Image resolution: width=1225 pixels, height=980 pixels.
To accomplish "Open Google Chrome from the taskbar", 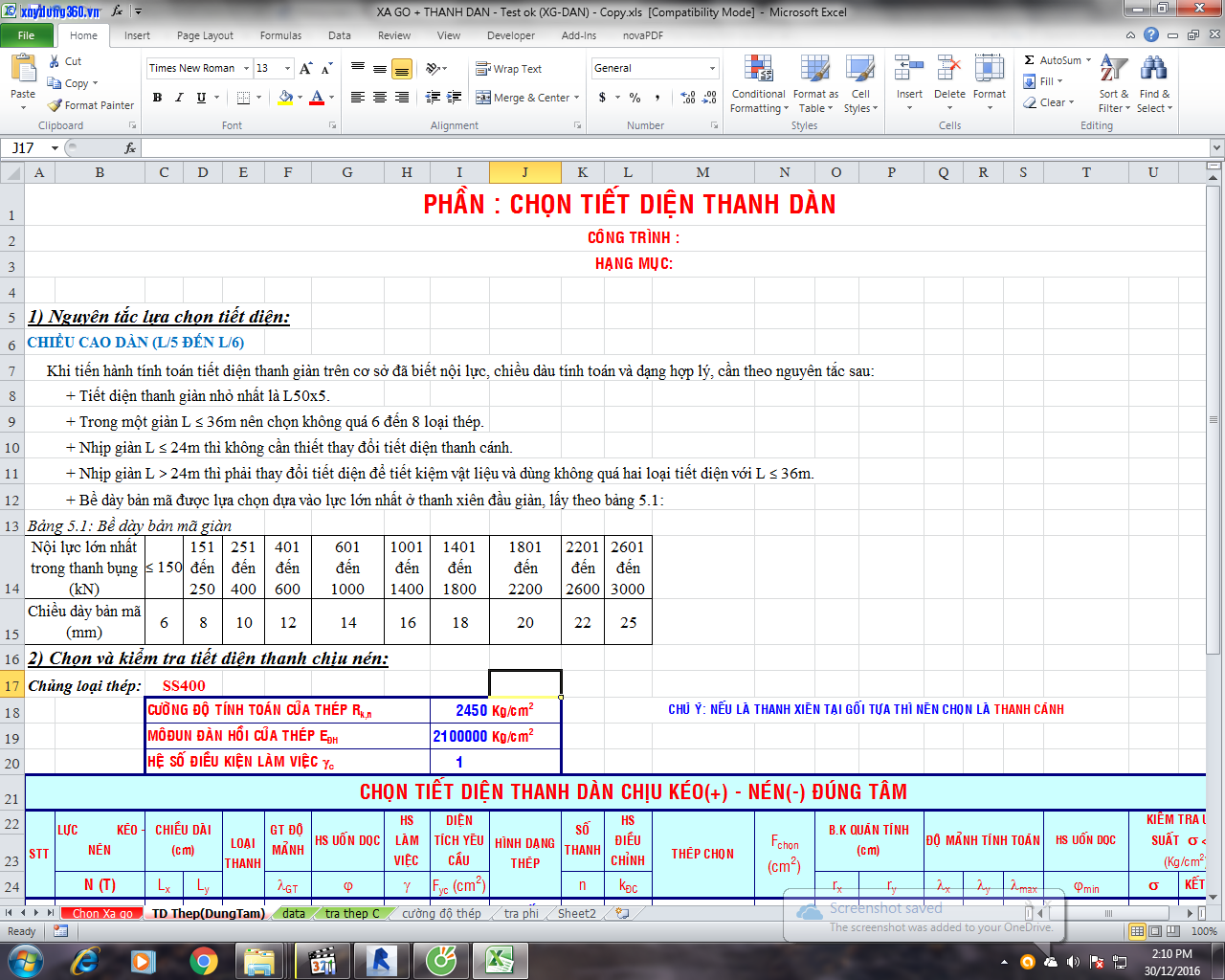I will pyautogui.click(x=203, y=960).
